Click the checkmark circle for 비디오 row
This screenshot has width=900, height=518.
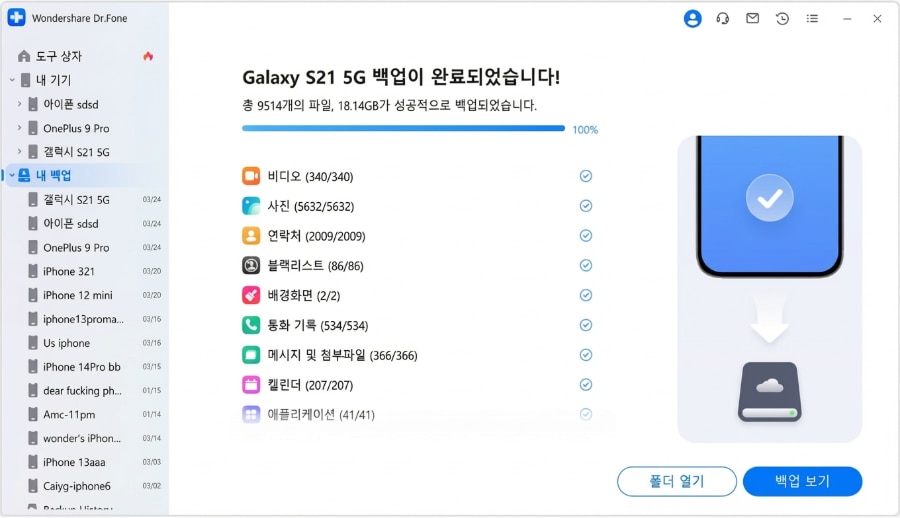point(586,176)
